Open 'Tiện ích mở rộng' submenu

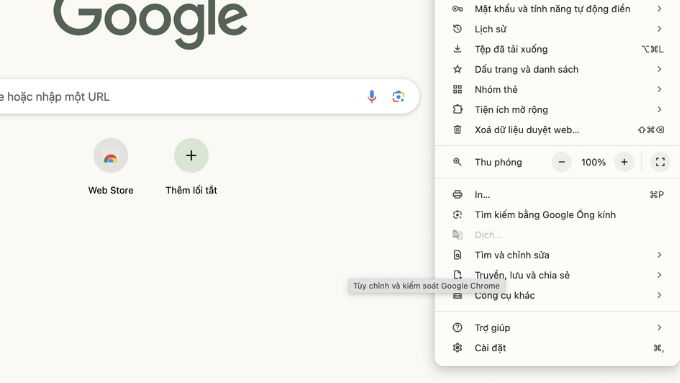pos(557,110)
